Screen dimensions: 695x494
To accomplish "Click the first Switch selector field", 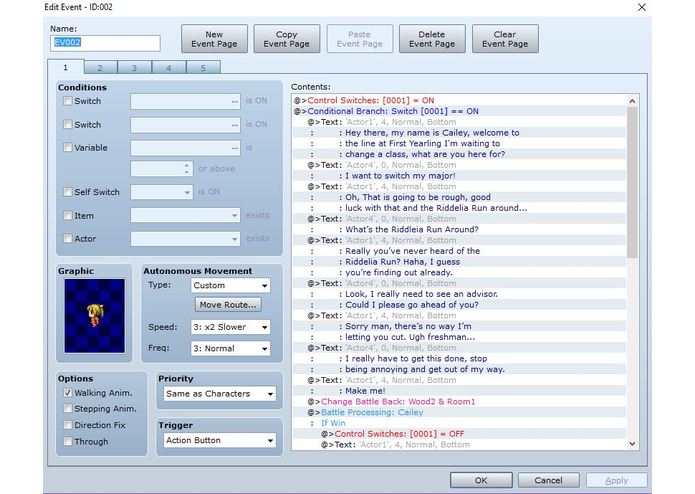I will point(185,101).
